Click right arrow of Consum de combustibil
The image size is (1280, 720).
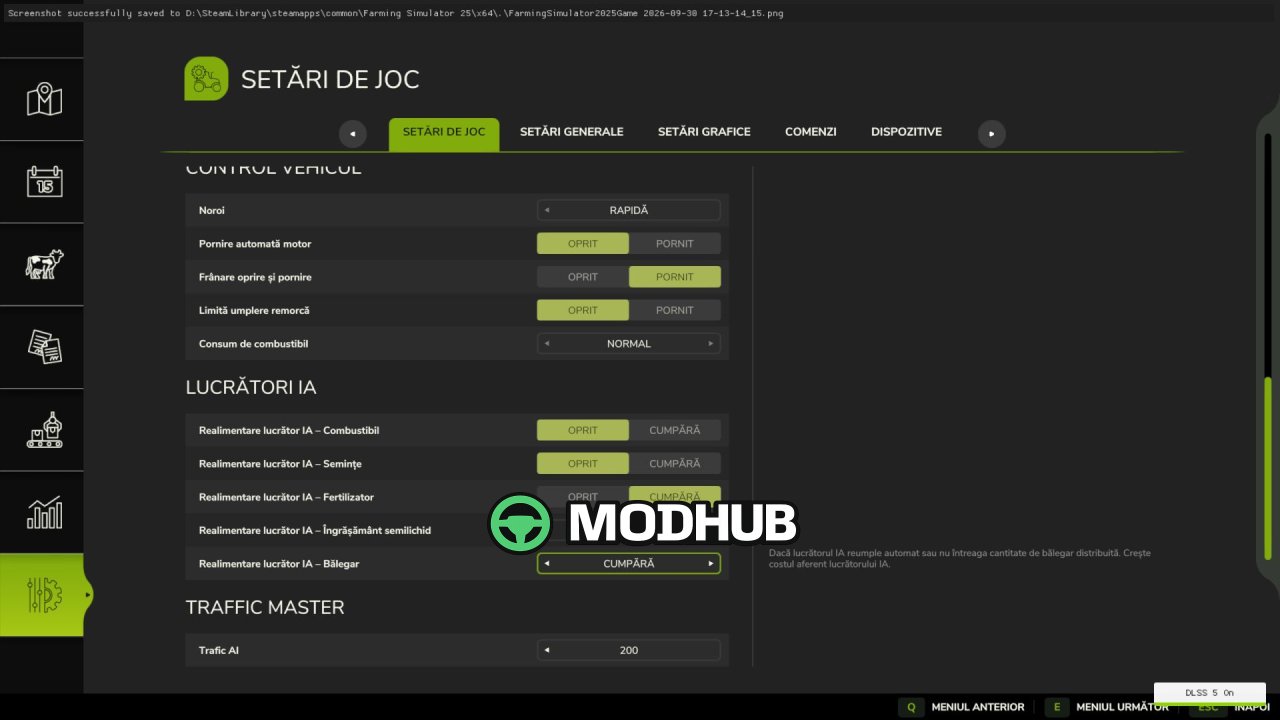click(x=711, y=343)
